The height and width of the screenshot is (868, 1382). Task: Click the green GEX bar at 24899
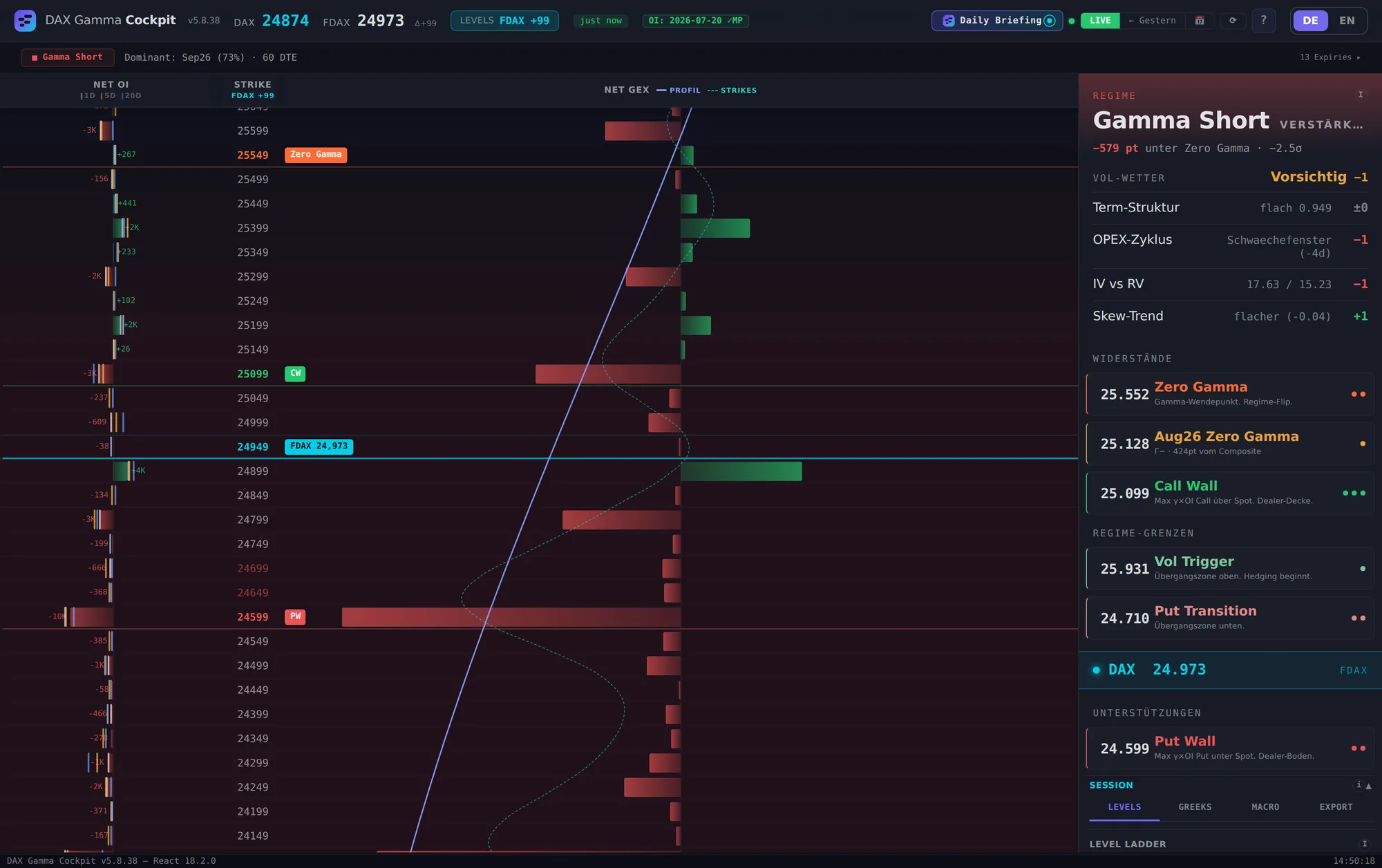741,471
